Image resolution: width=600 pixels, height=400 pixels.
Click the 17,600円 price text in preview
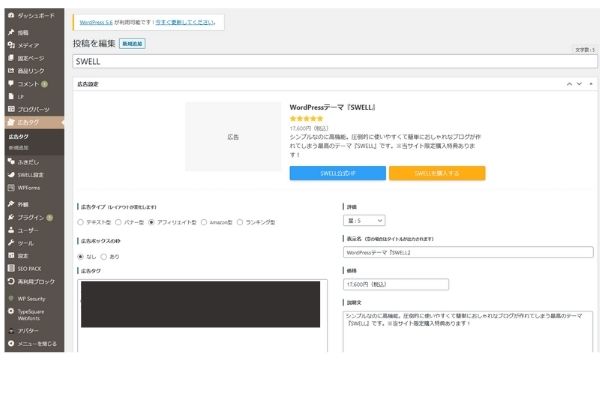309,128
